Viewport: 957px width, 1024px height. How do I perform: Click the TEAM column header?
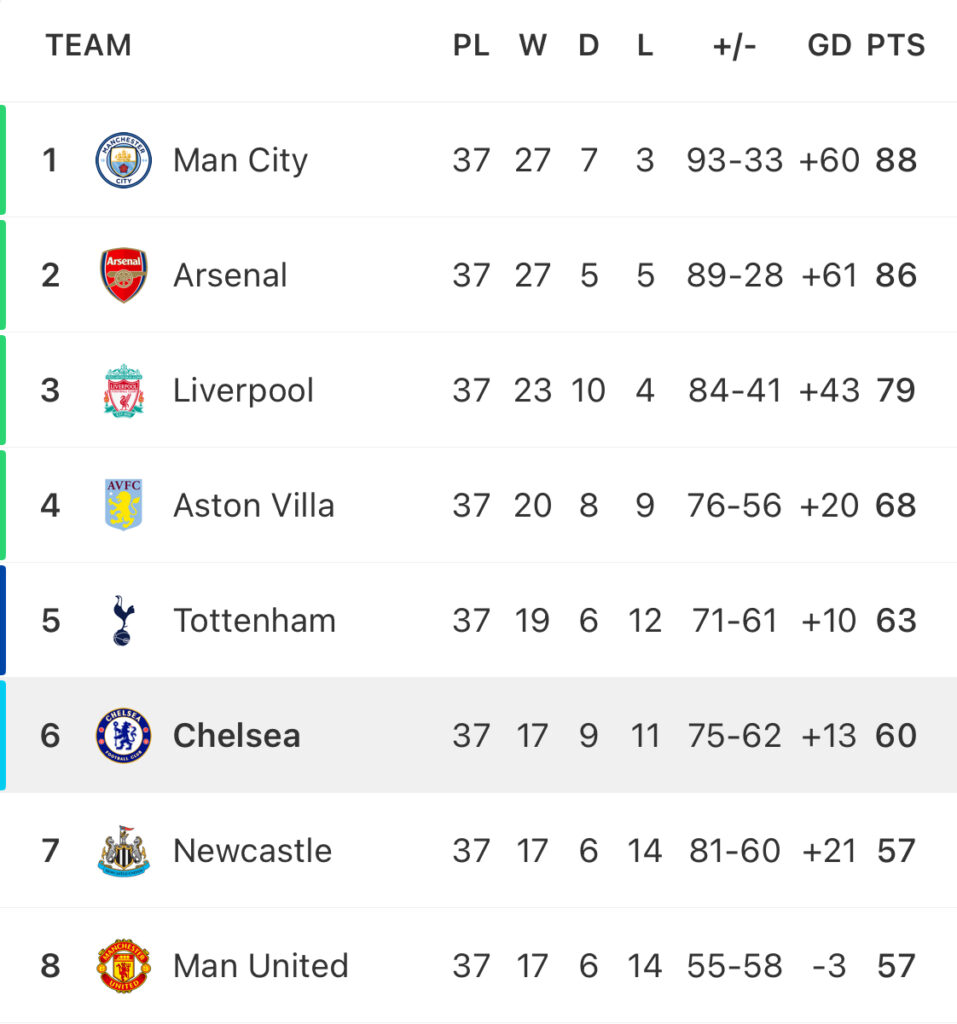click(x=89, y=45)
